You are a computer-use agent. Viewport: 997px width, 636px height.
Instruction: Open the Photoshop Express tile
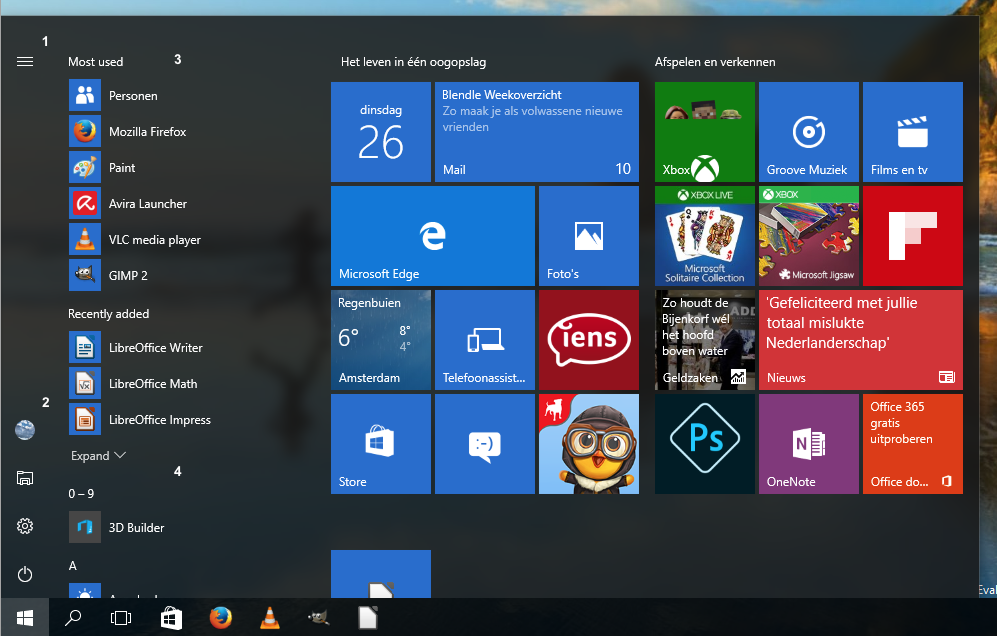click(x=704, y=443)
